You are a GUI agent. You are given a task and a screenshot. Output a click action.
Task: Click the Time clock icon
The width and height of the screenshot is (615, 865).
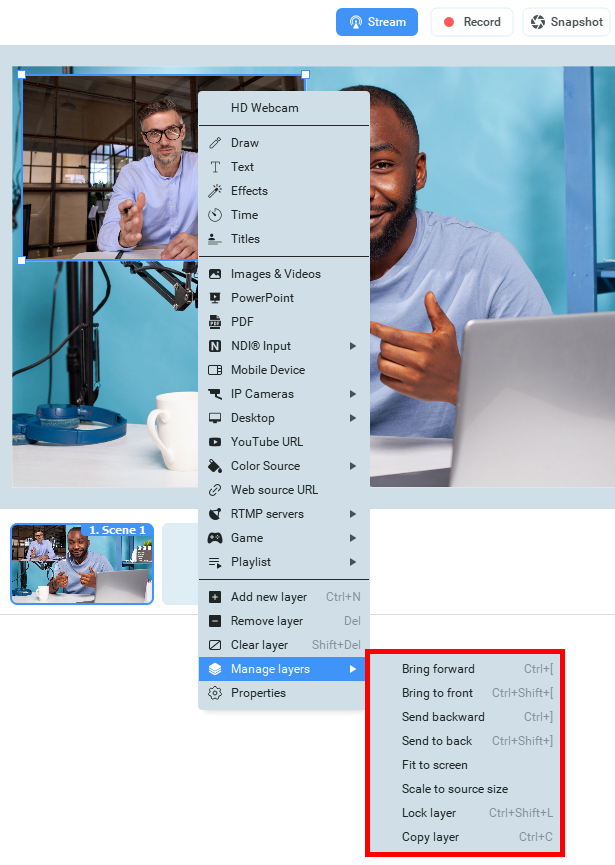214,215
